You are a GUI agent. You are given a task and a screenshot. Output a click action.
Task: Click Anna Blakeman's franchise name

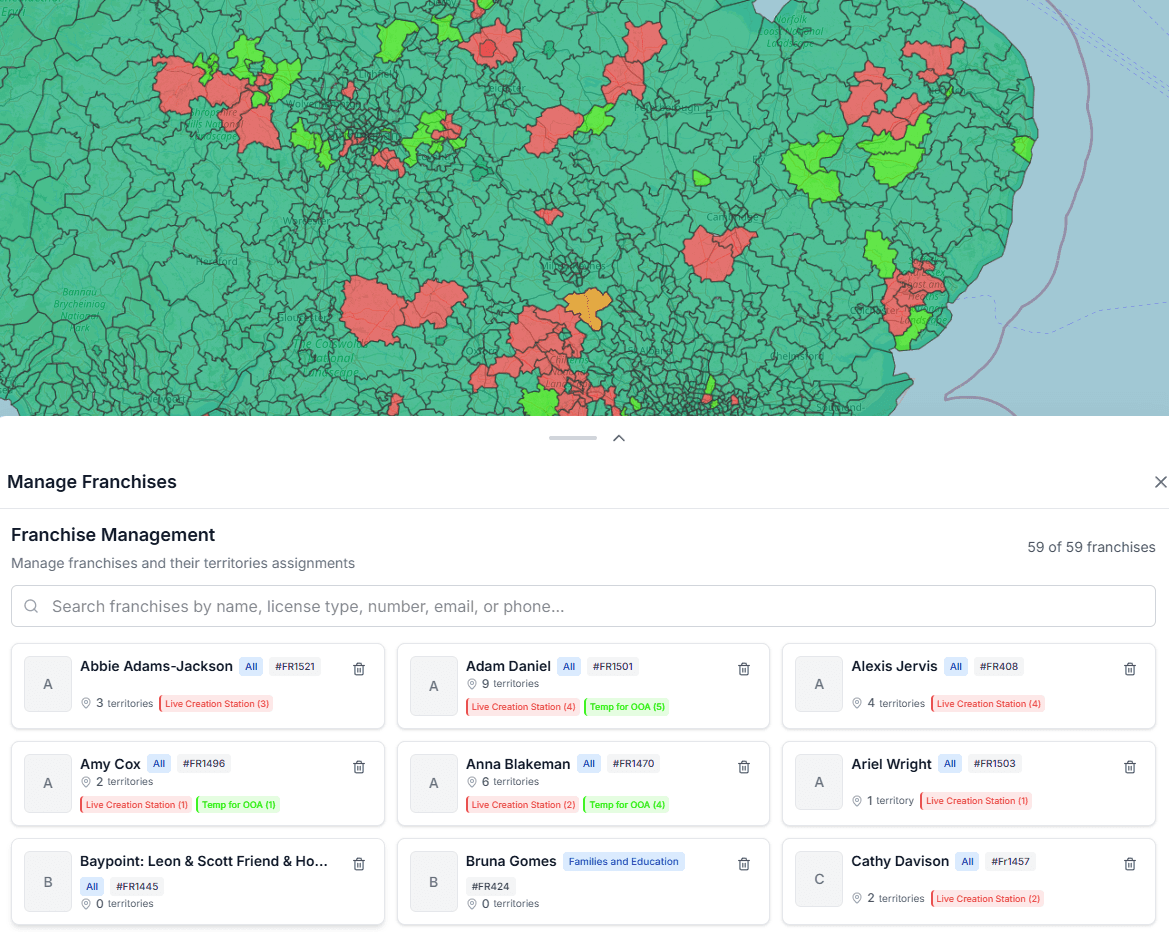[x=518, y=763]
